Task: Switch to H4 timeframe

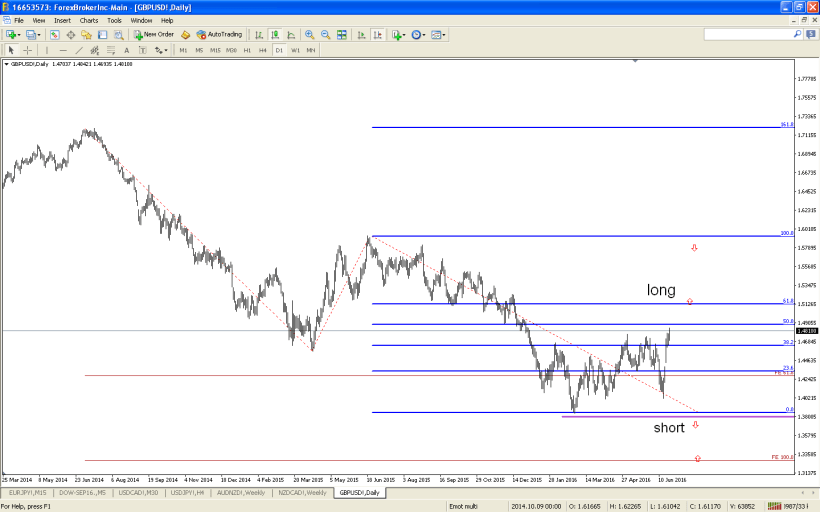Action: (x=262, y=49)
